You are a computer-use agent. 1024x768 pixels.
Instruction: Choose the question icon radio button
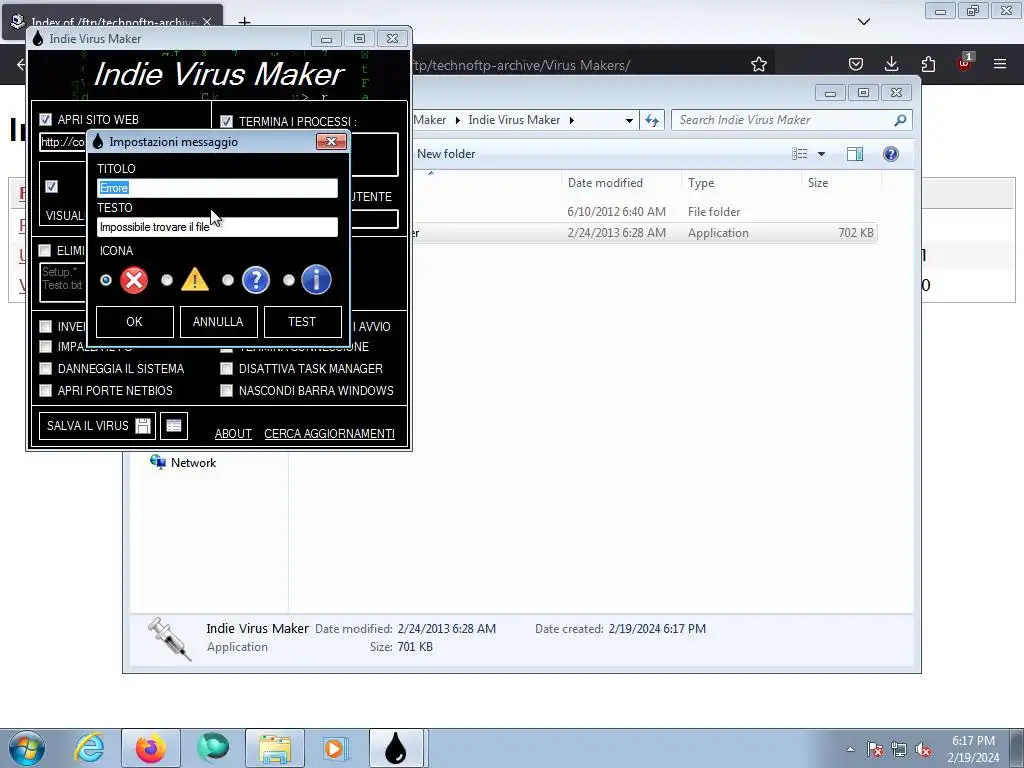228,280
